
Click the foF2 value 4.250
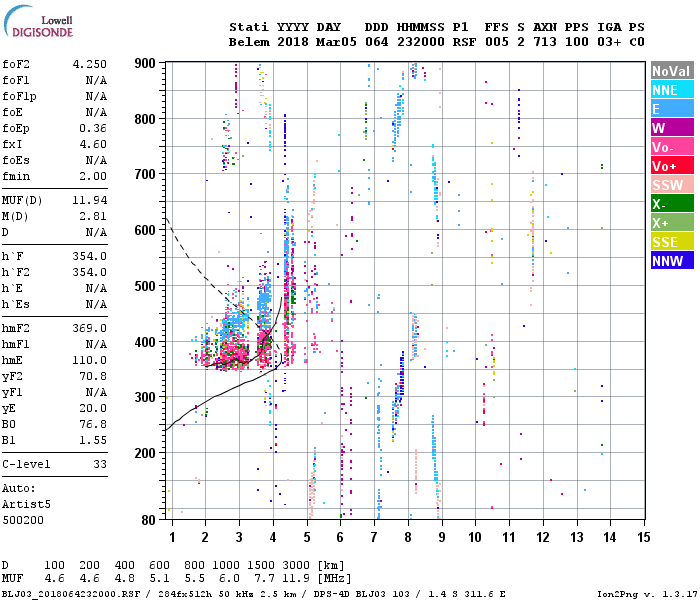tap(90, 64)
